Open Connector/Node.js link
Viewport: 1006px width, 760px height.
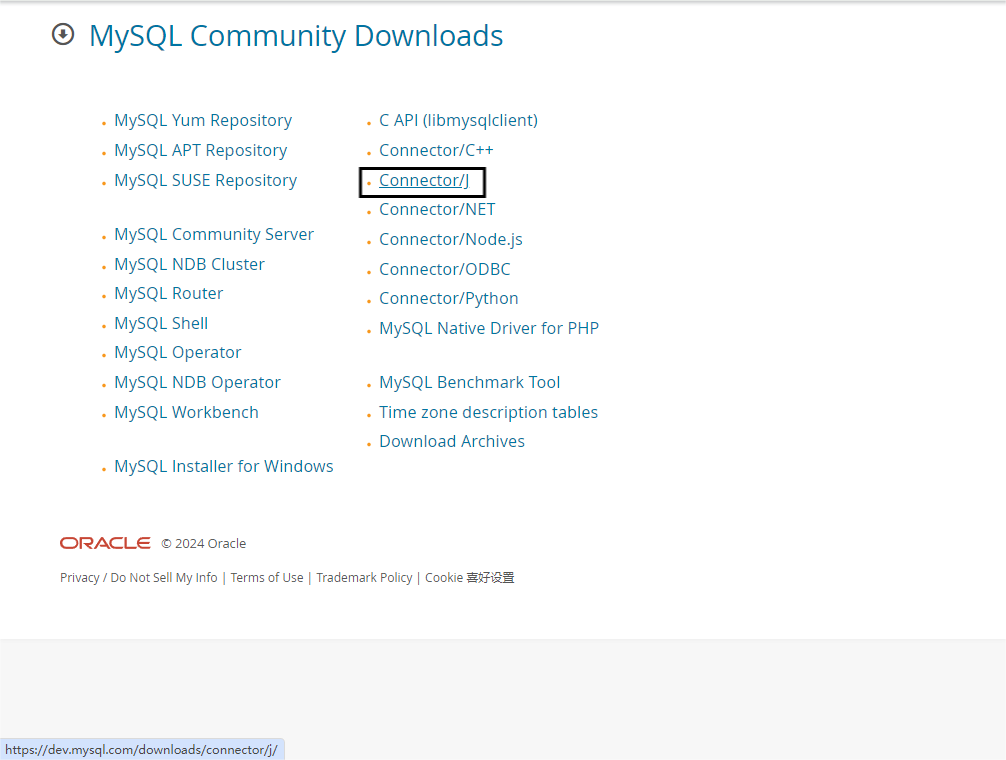pos(451,240)
